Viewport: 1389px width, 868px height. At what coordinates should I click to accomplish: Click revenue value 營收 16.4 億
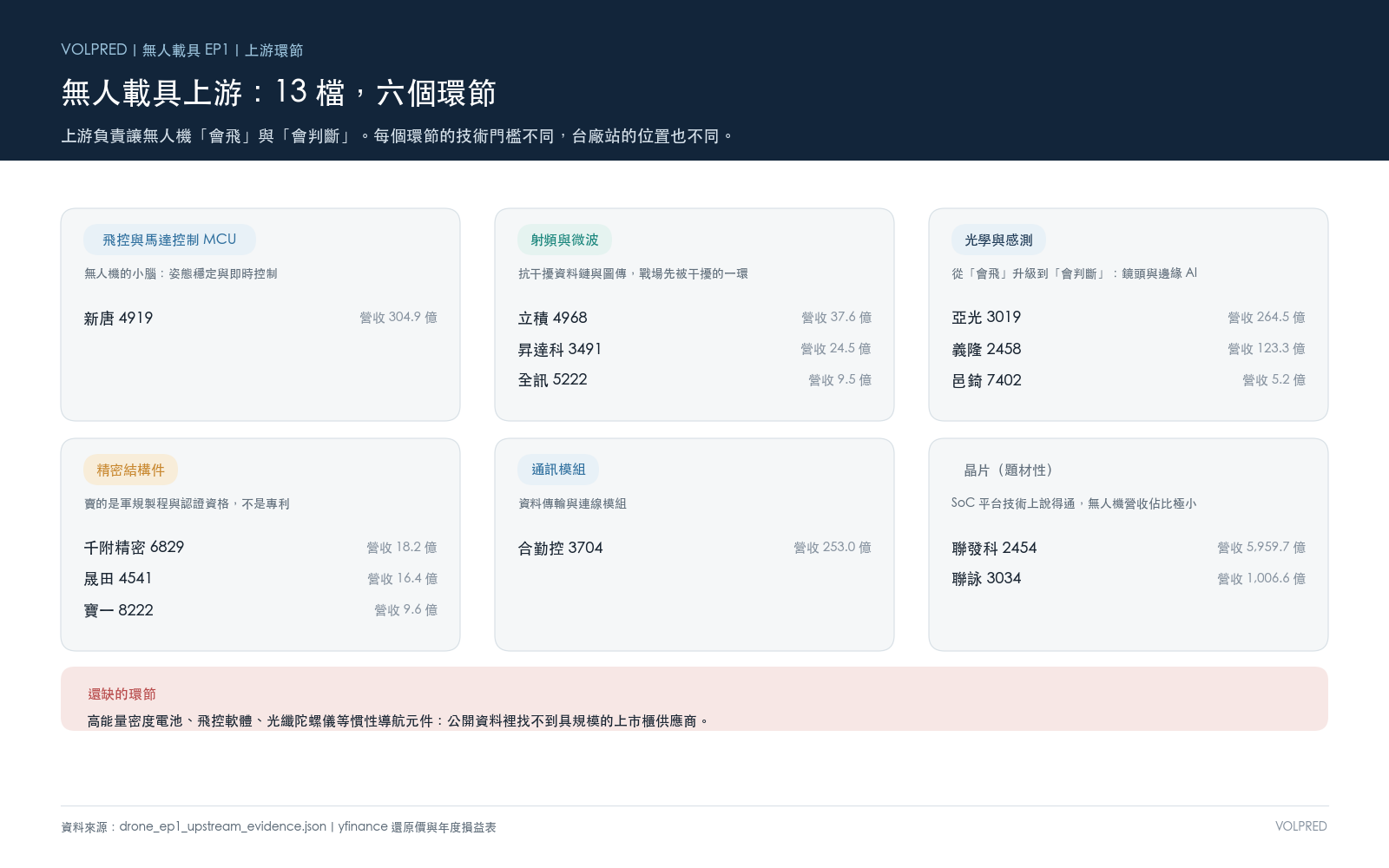(x=402, y=579)
